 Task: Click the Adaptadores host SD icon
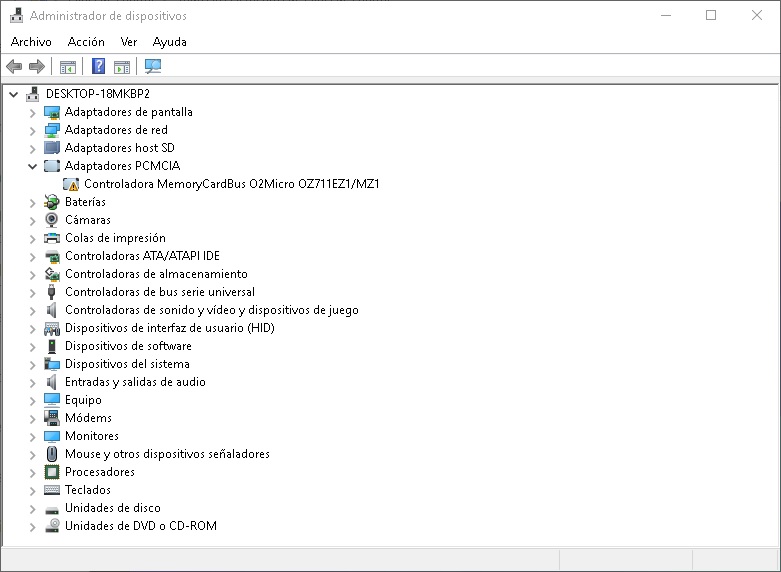[52, 148]
